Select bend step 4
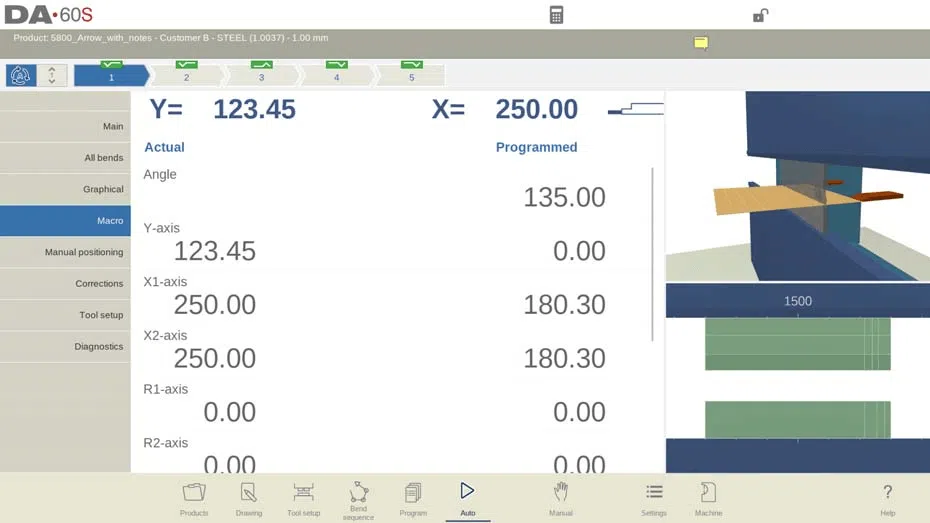930x523 pixels. click(x=336, y=75)
